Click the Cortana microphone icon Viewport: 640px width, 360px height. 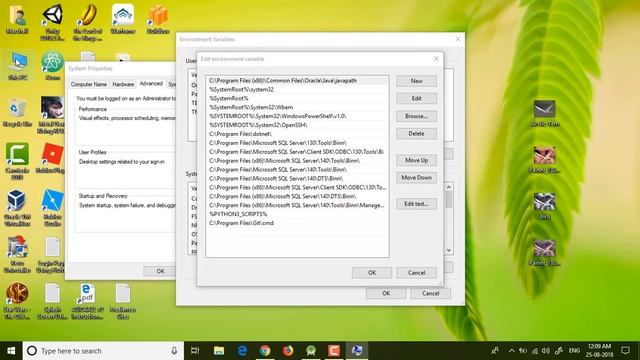point(174,351)
